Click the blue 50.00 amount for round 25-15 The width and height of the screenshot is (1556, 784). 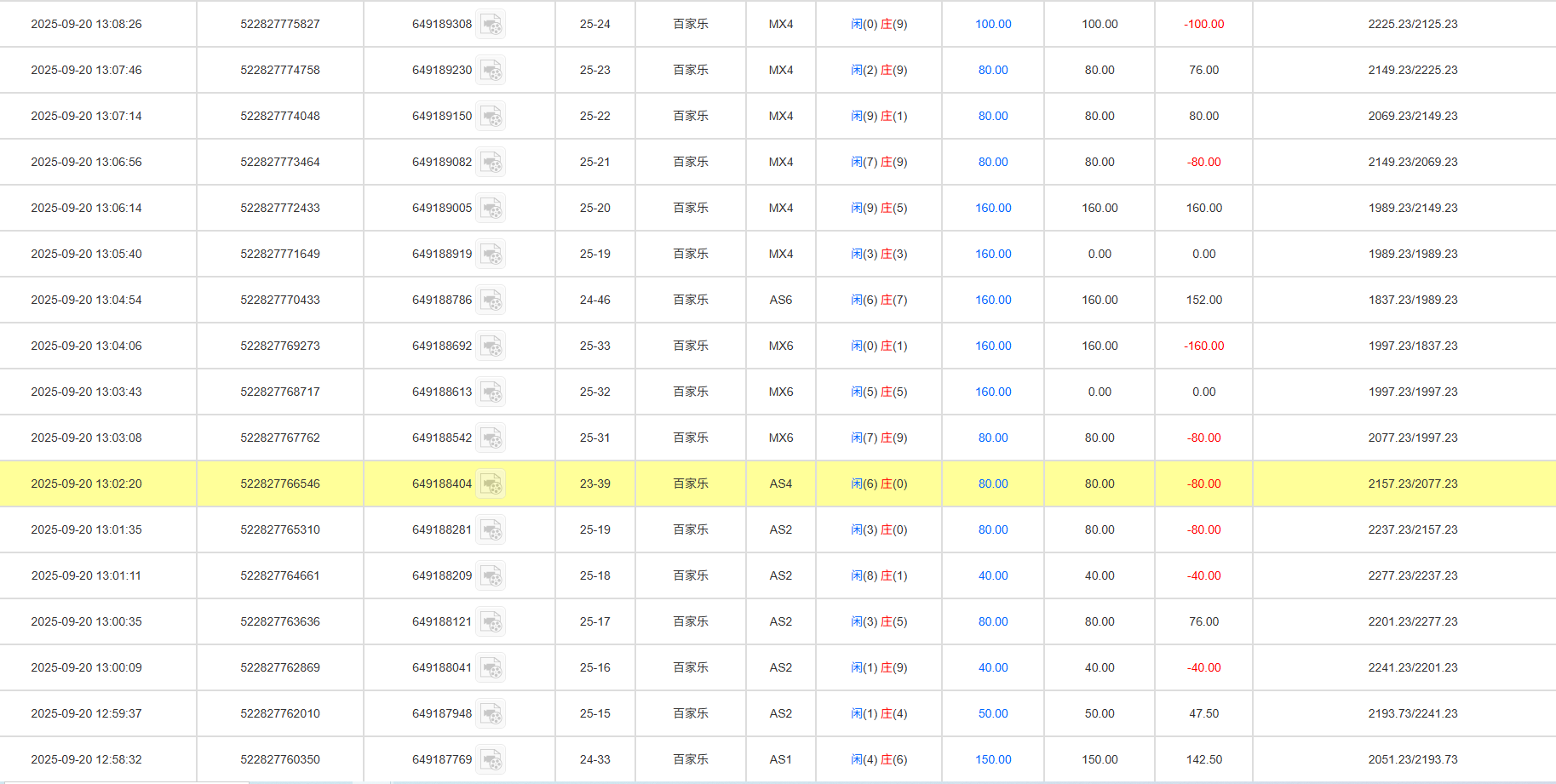click(x=991, y=713)
